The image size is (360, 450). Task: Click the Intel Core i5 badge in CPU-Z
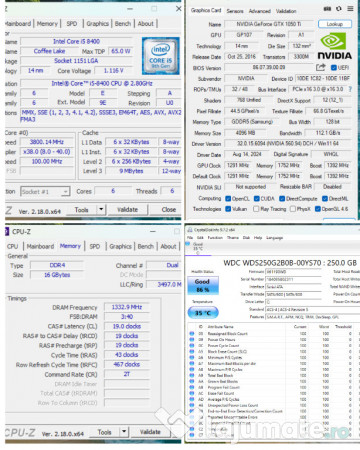(x=161, y=56)
